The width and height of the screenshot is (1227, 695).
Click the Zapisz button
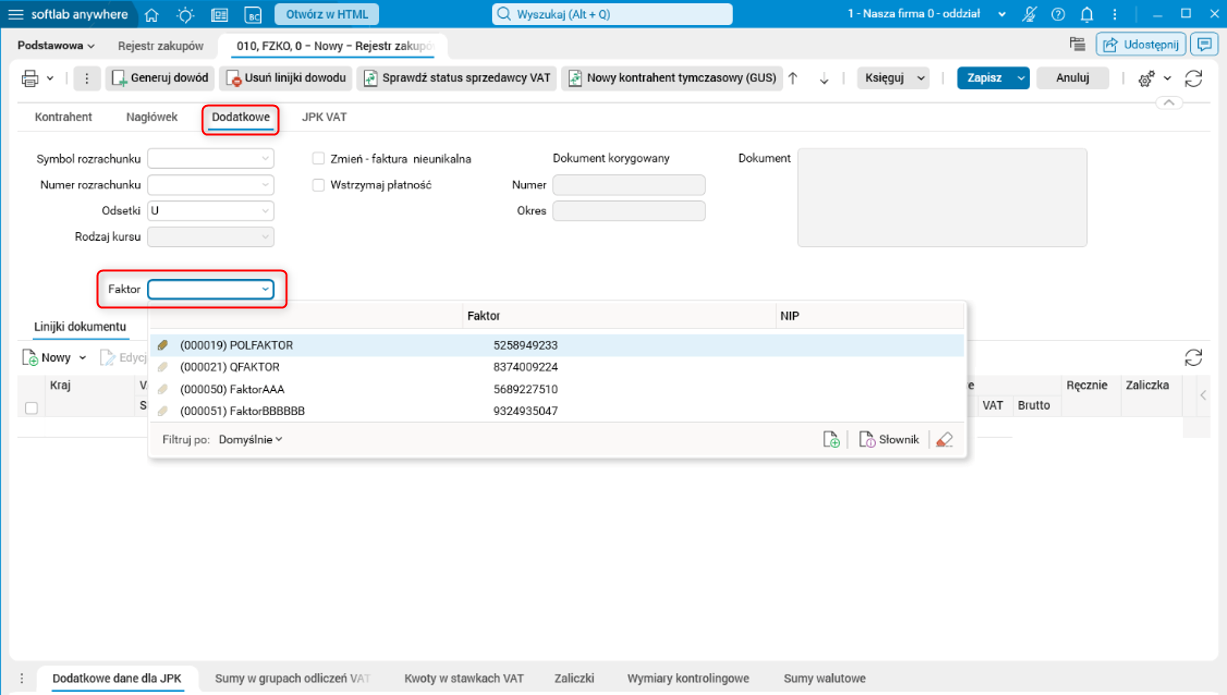(x=984, y=78)
